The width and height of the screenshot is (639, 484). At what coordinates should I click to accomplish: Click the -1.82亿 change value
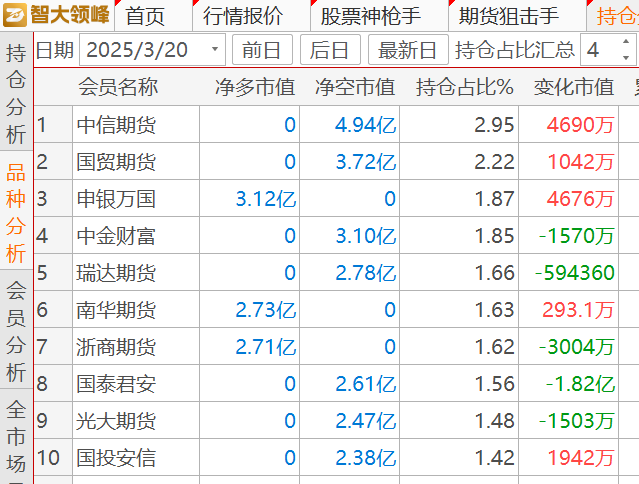(x=580, y=384)
